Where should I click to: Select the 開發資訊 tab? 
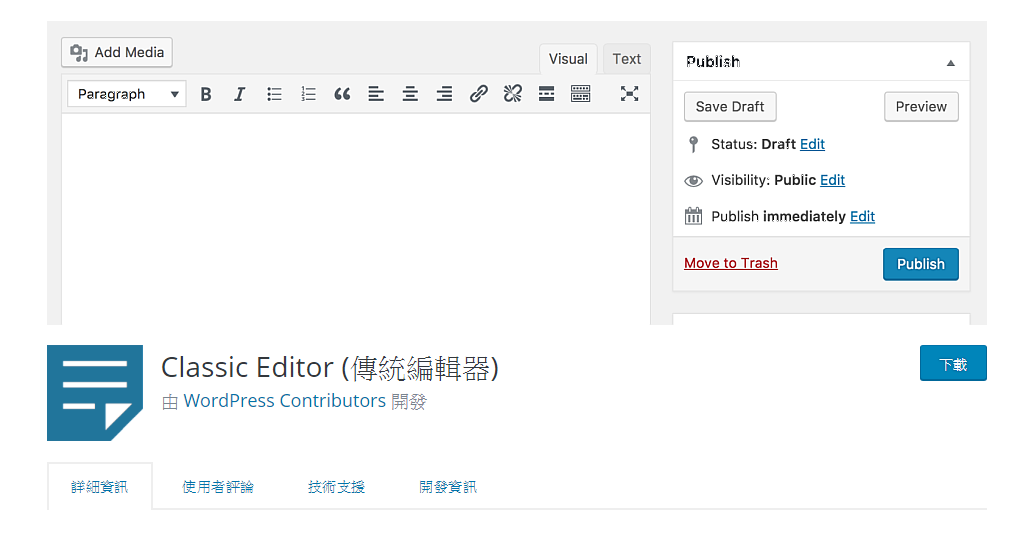tap(448, 487)
